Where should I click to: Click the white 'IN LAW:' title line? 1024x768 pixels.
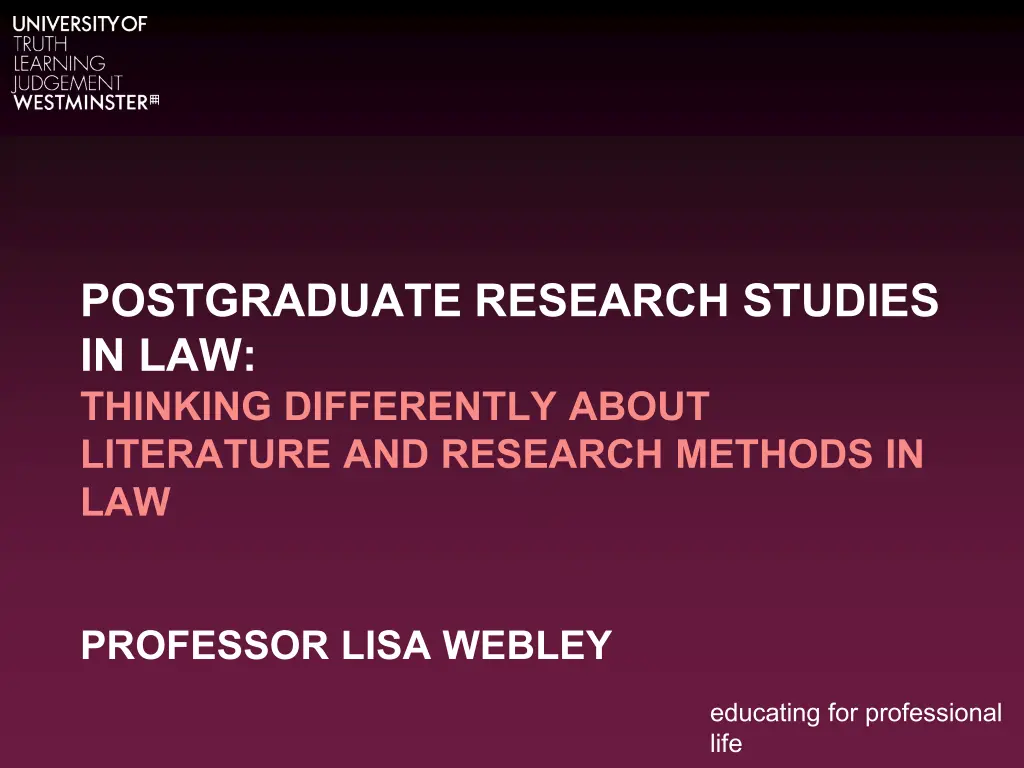tap(168, 355)
